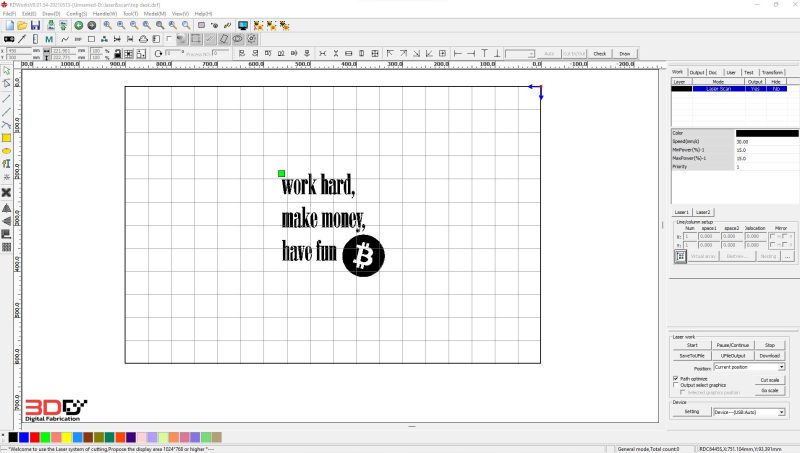
Task: Click the black X delete tool
Action: [x=6, y=192]
